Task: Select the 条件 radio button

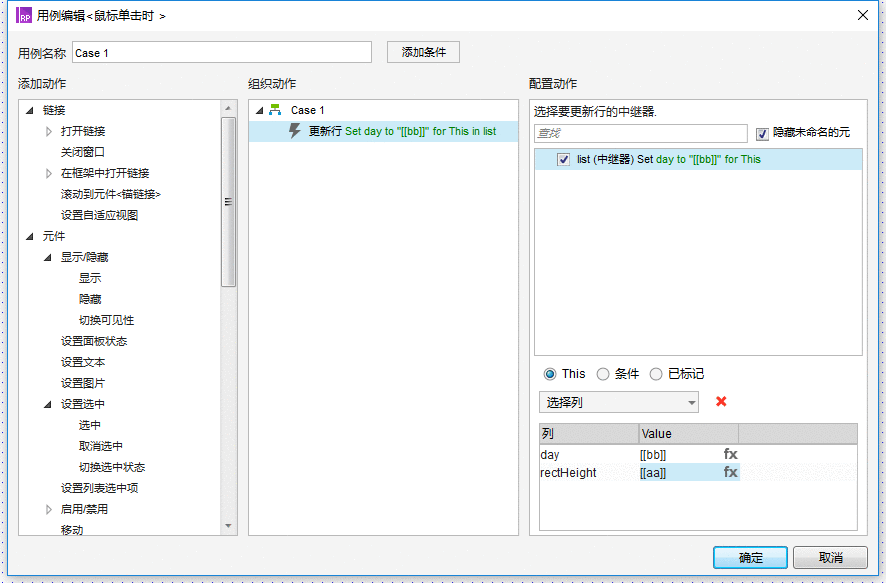Action: tap(603, 374)
